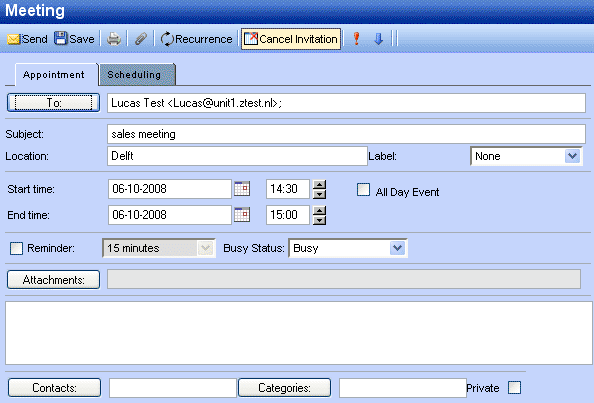Click the Categories text field
The image size is (594, 403).
pos(403,387)
